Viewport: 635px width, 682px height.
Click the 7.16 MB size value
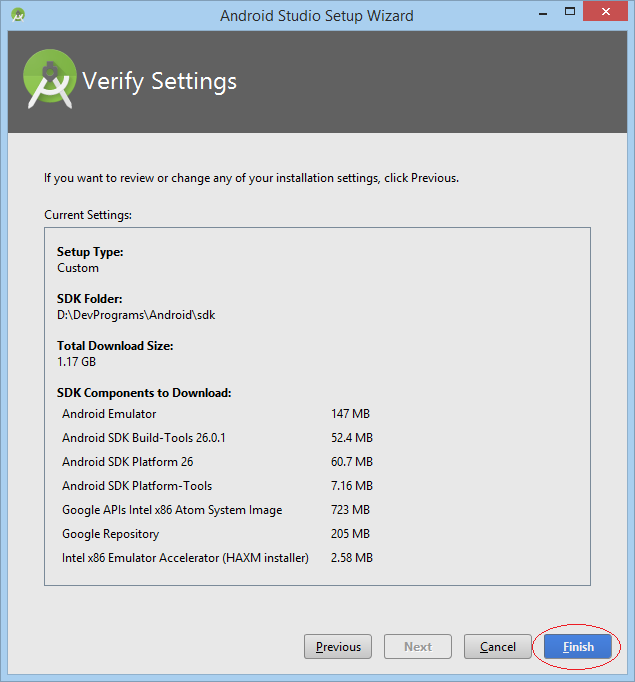click(352, 485)
